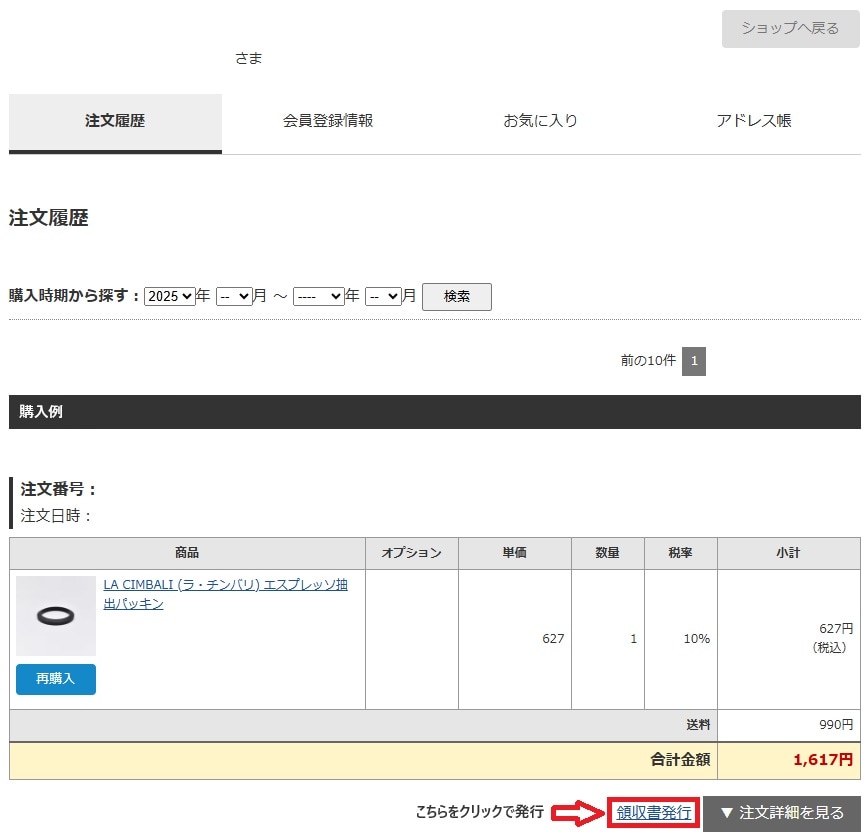Click the 1,617円 total amount cell
The image size is (868, 836).
click(788, 760)
